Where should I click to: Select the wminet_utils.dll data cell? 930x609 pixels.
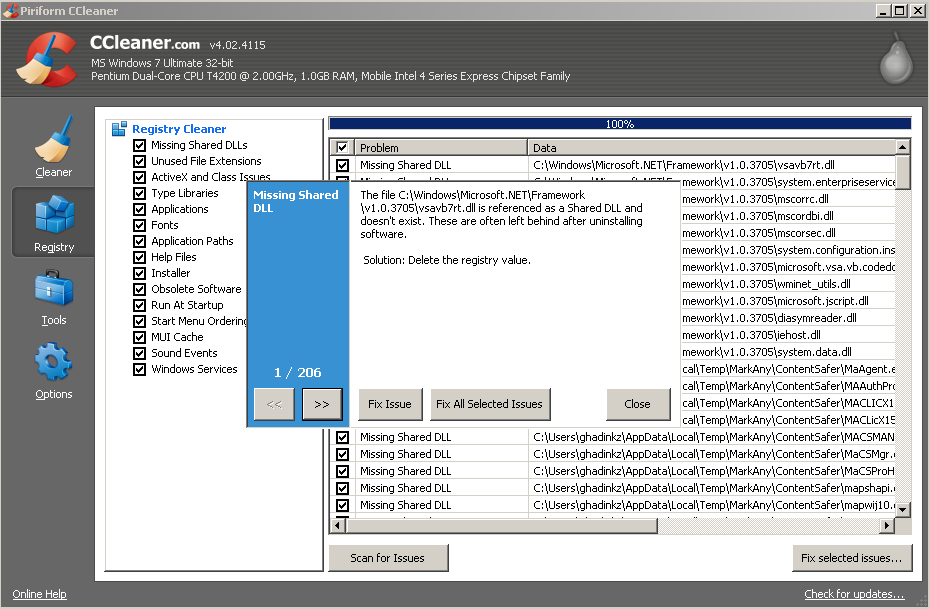pyautogui.click(x=788, y=284)
